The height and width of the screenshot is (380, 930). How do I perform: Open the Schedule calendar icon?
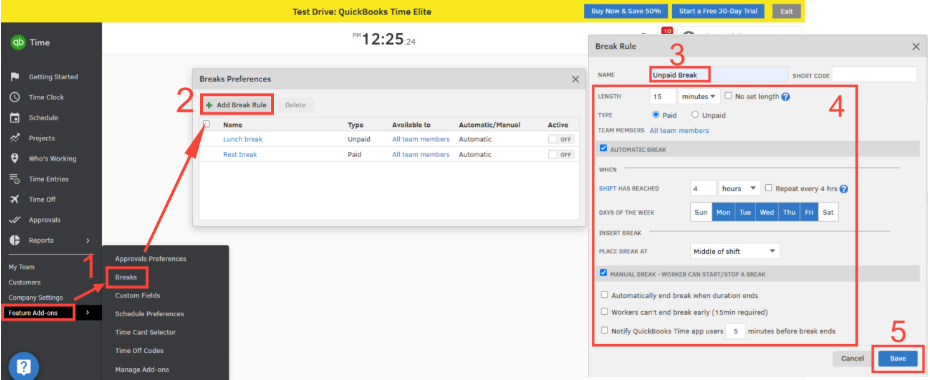tap(15, 118)
